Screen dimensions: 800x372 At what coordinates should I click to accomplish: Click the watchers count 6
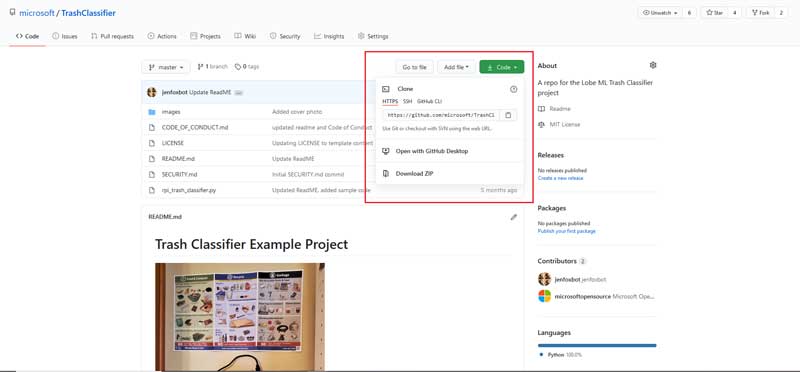pyautogui.click(x=689, y=13)
